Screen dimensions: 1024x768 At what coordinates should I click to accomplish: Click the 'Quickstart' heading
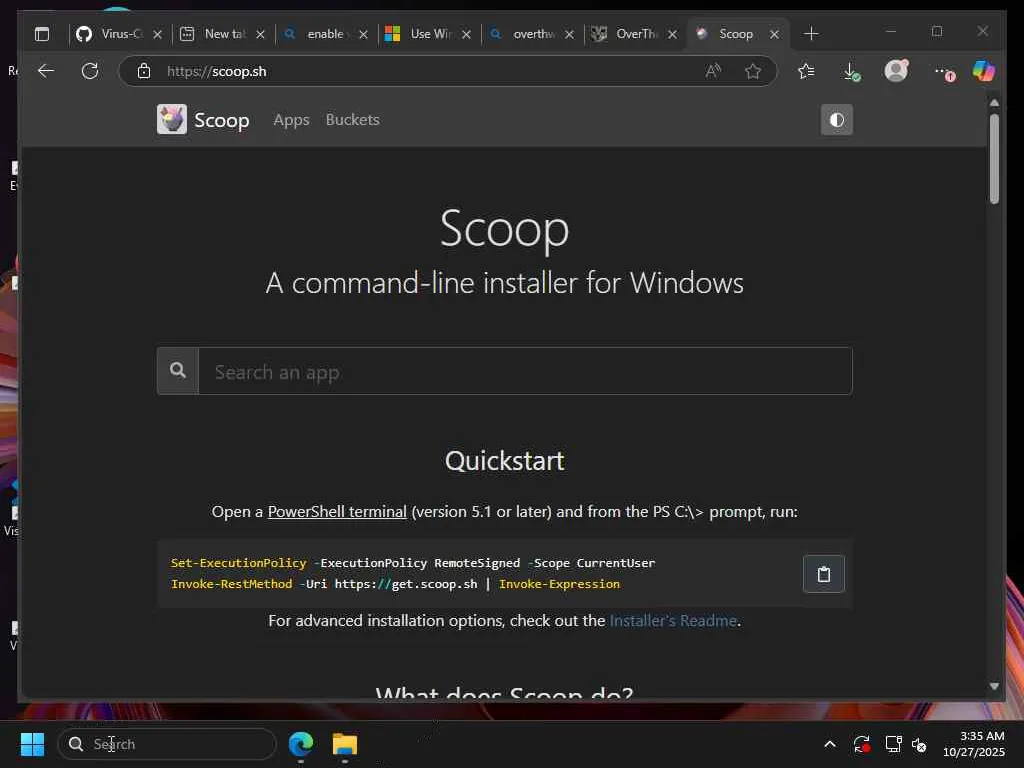click(505, 461)
